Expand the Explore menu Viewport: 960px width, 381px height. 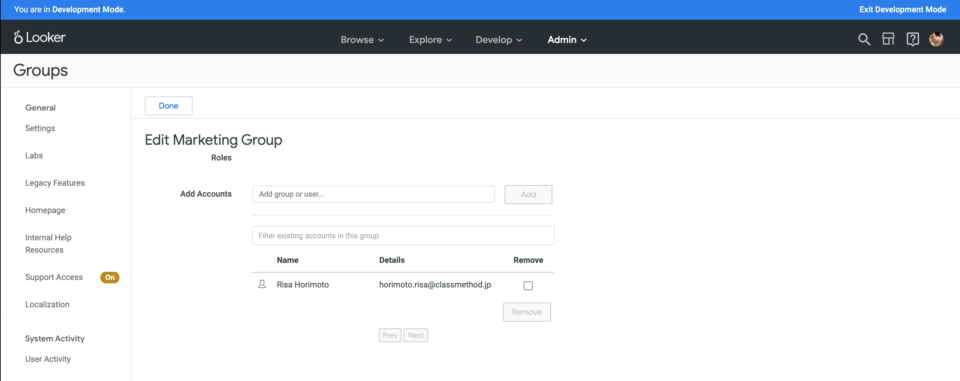pyautogui.click(x=430, y=40)
